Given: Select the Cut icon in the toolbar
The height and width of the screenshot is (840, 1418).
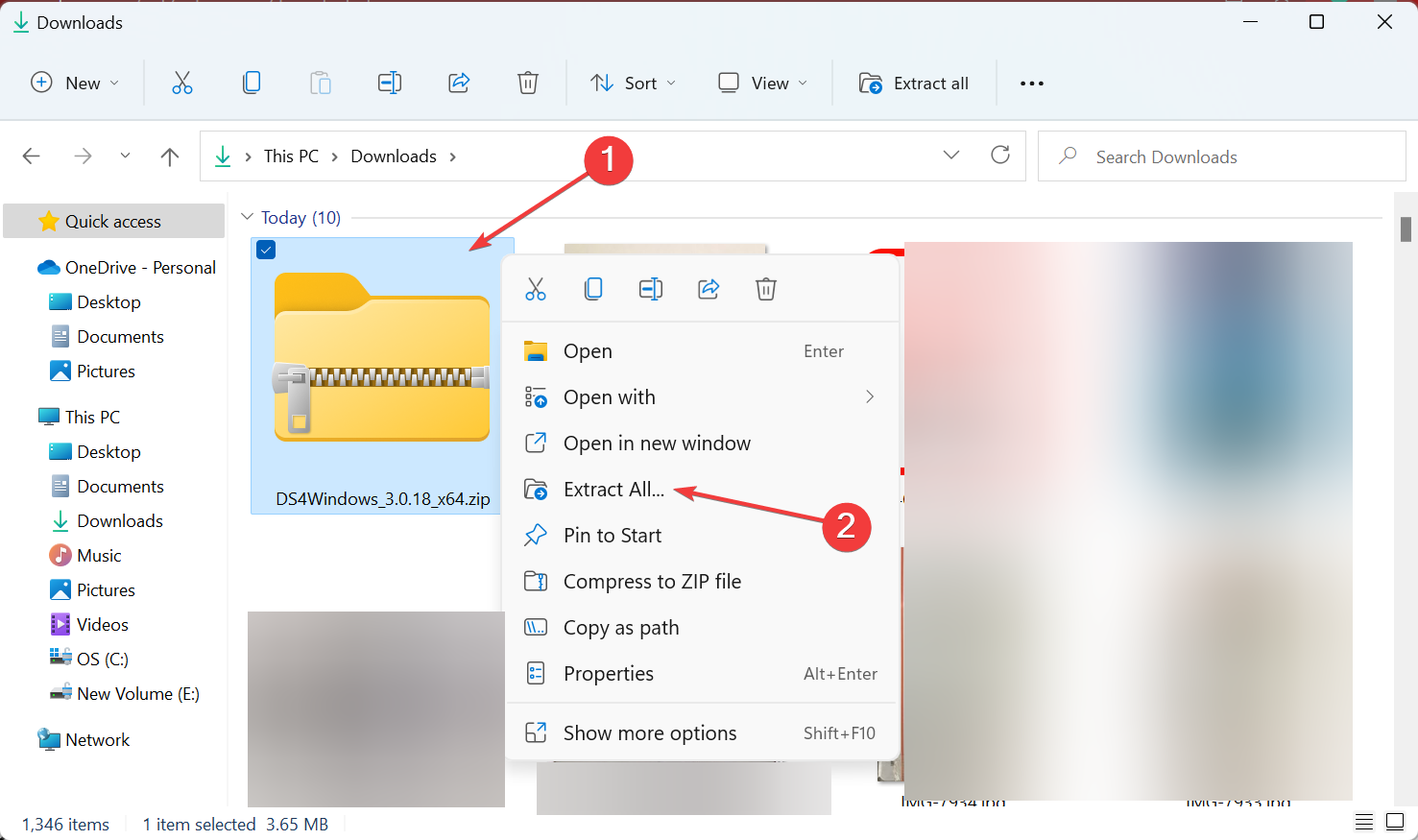Looking at the screenshot, I should 182,83.
